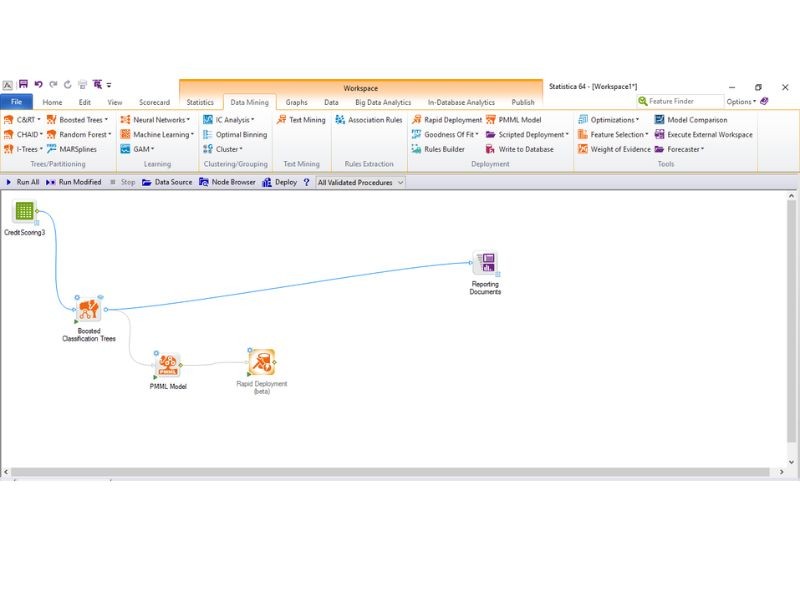
Task: Expand the Options menu dropdown
Action: pos(741,102)
